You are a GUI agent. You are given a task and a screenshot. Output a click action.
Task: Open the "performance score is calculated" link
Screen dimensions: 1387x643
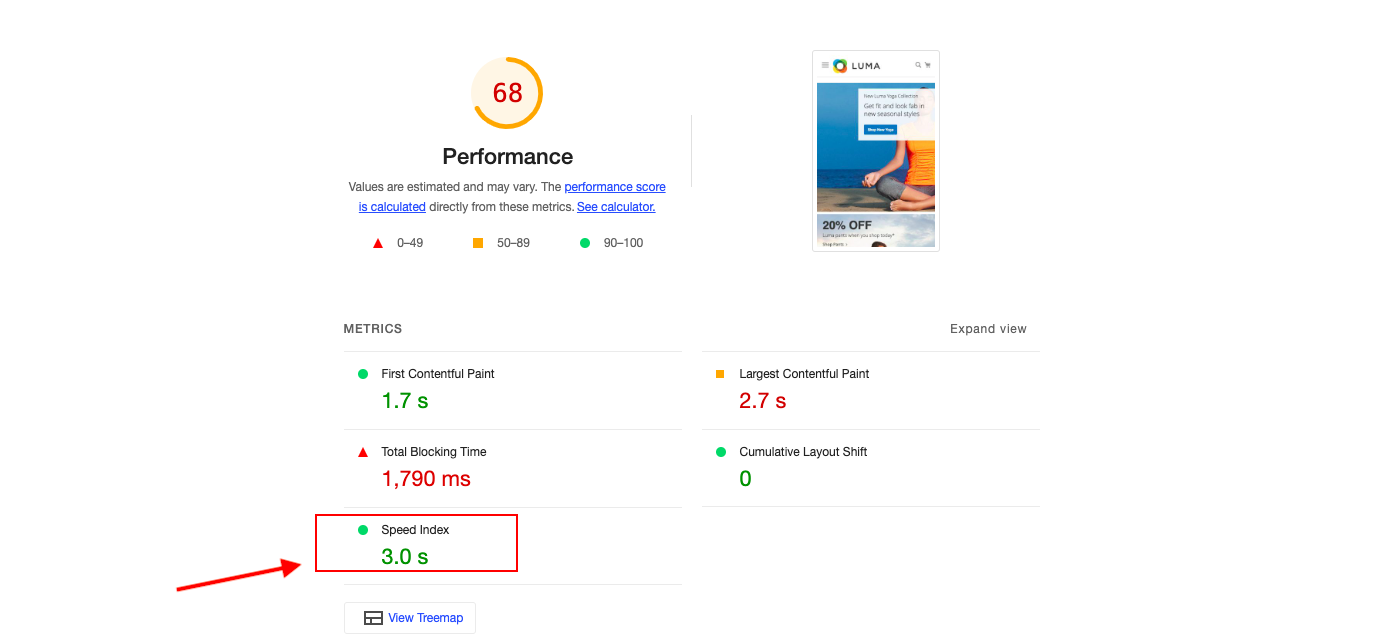[614, 187]
